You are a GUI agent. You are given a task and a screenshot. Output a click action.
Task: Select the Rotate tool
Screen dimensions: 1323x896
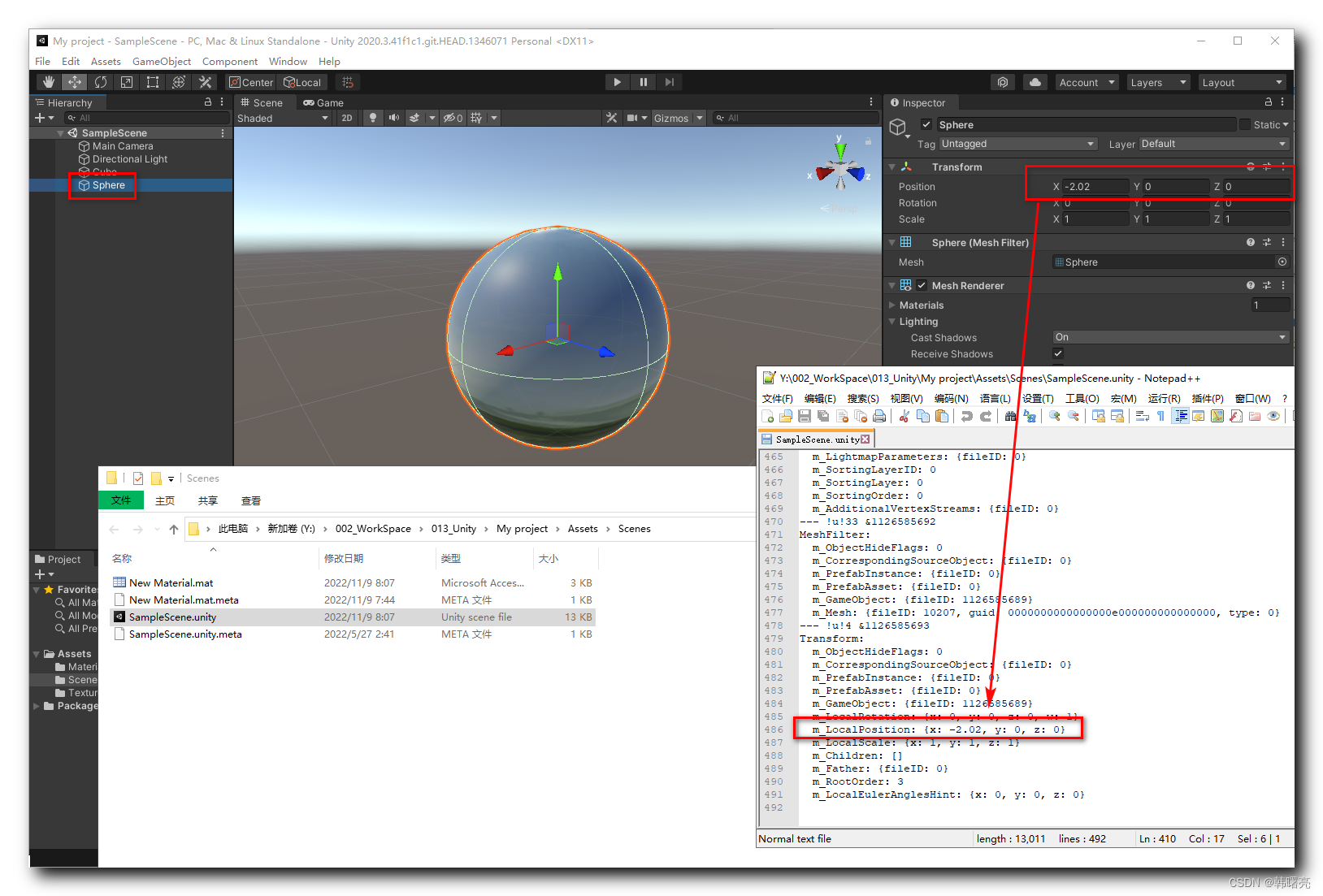[100, 81]
